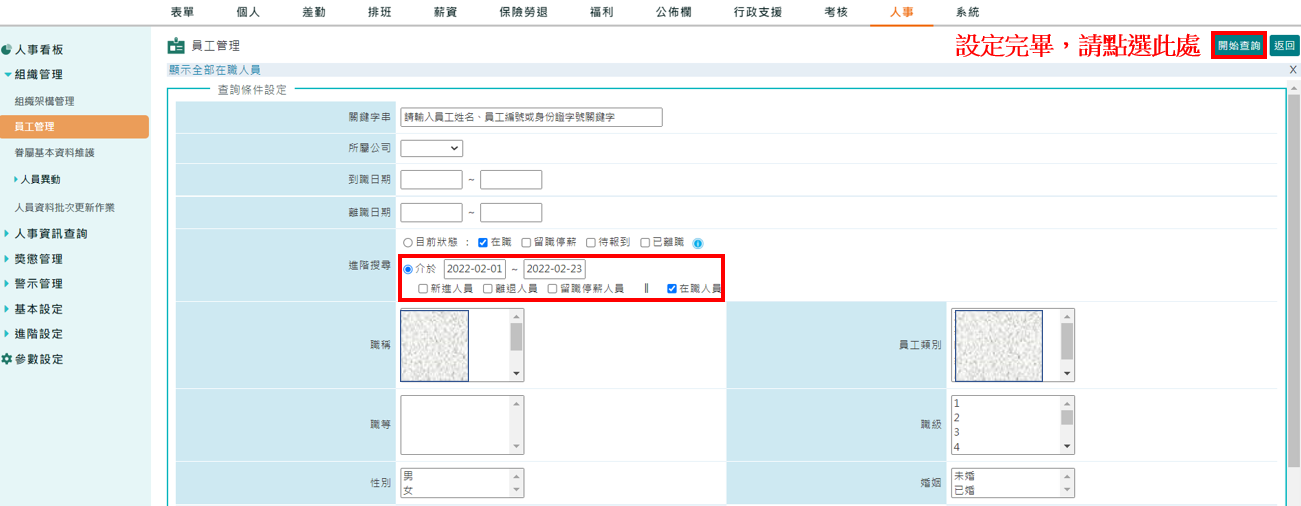Click the 2022-02-23 date field
Viewport: 1301px width, 506px height.
(x=555, y=269)
